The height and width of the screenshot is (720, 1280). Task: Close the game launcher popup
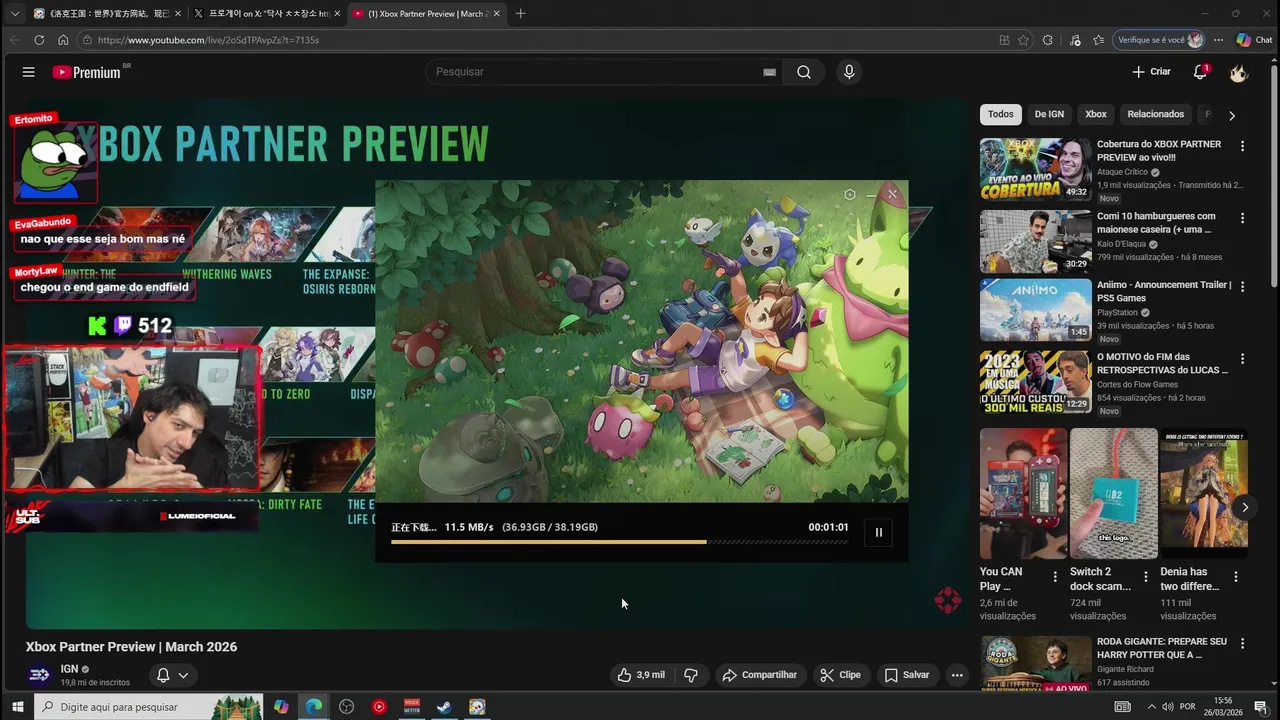click(x=892, y=195)
